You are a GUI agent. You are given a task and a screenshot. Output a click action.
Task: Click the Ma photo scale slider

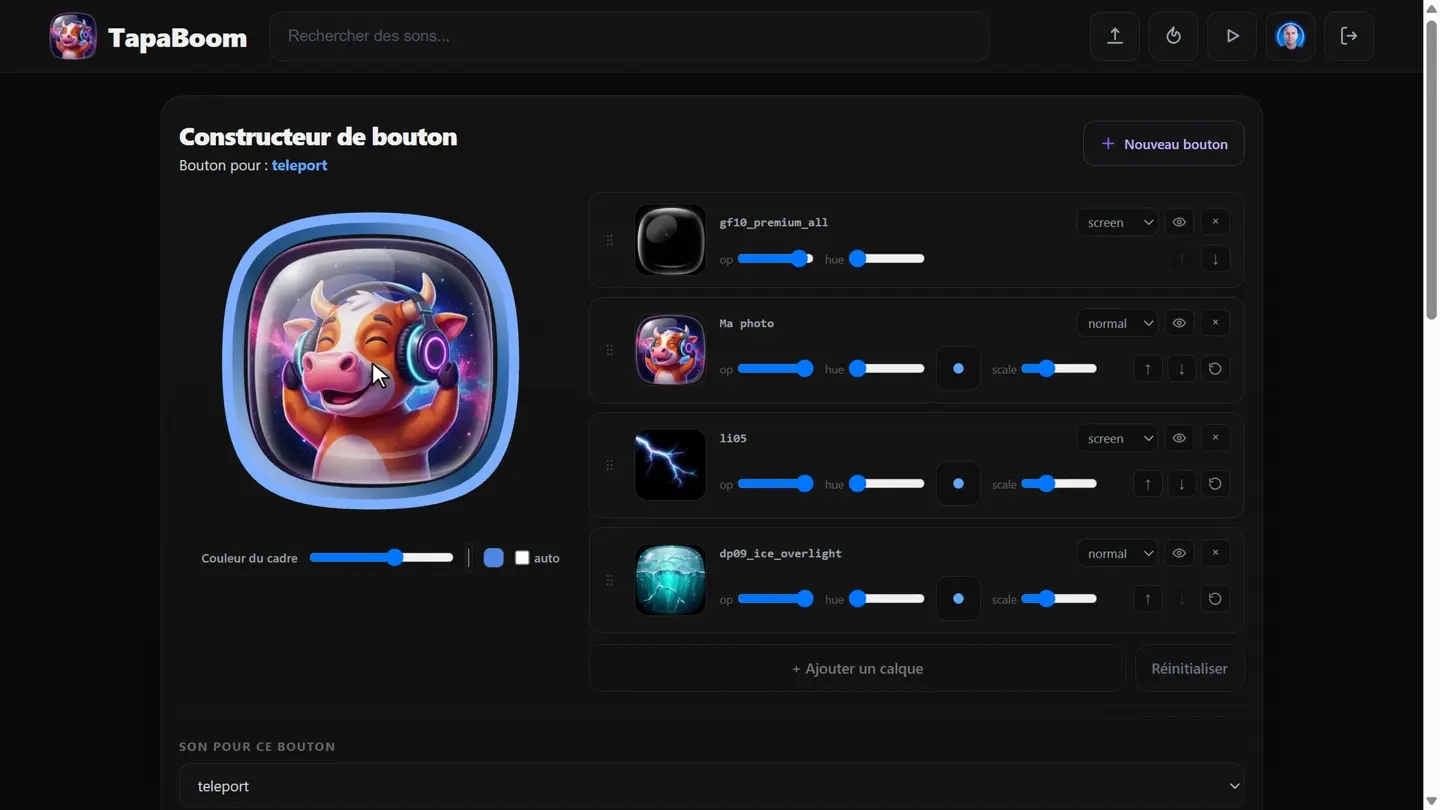pos(1059,369)
